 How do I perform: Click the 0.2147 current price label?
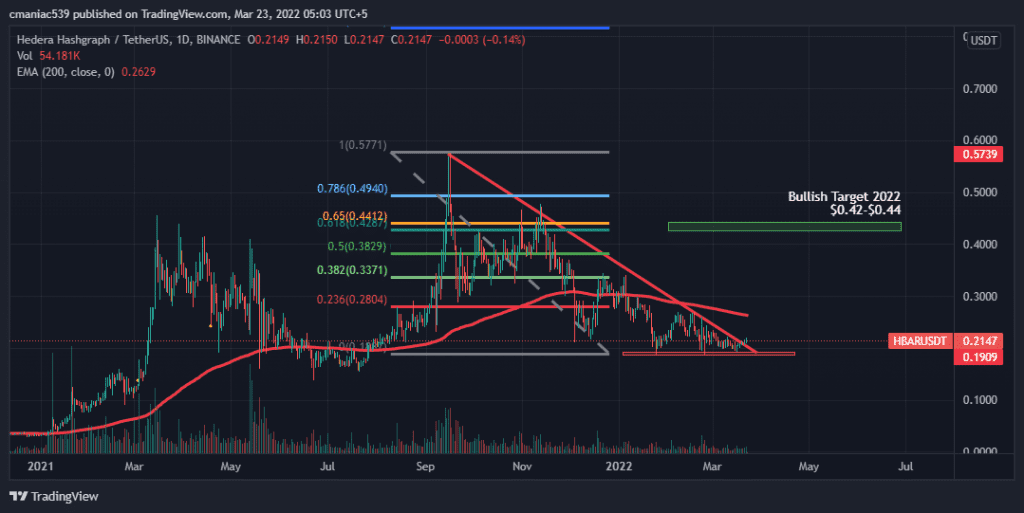click(978, 341)
